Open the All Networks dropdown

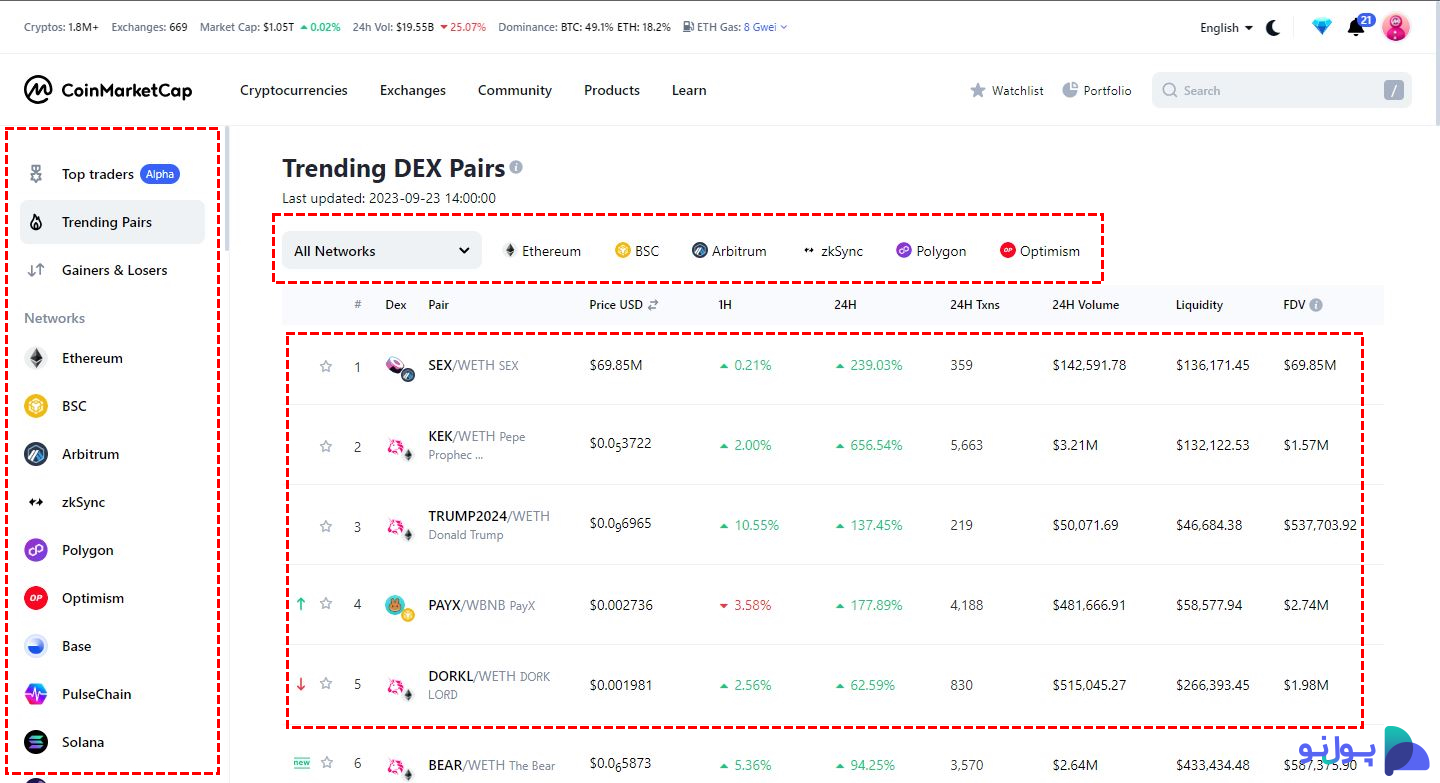coord(382,250)
